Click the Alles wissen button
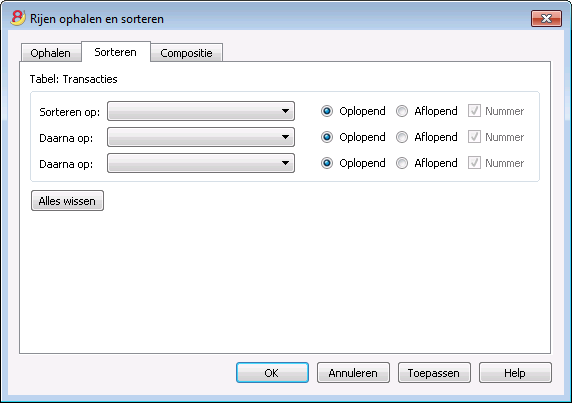The image size is (572, 403). click(x=67, y=201)
